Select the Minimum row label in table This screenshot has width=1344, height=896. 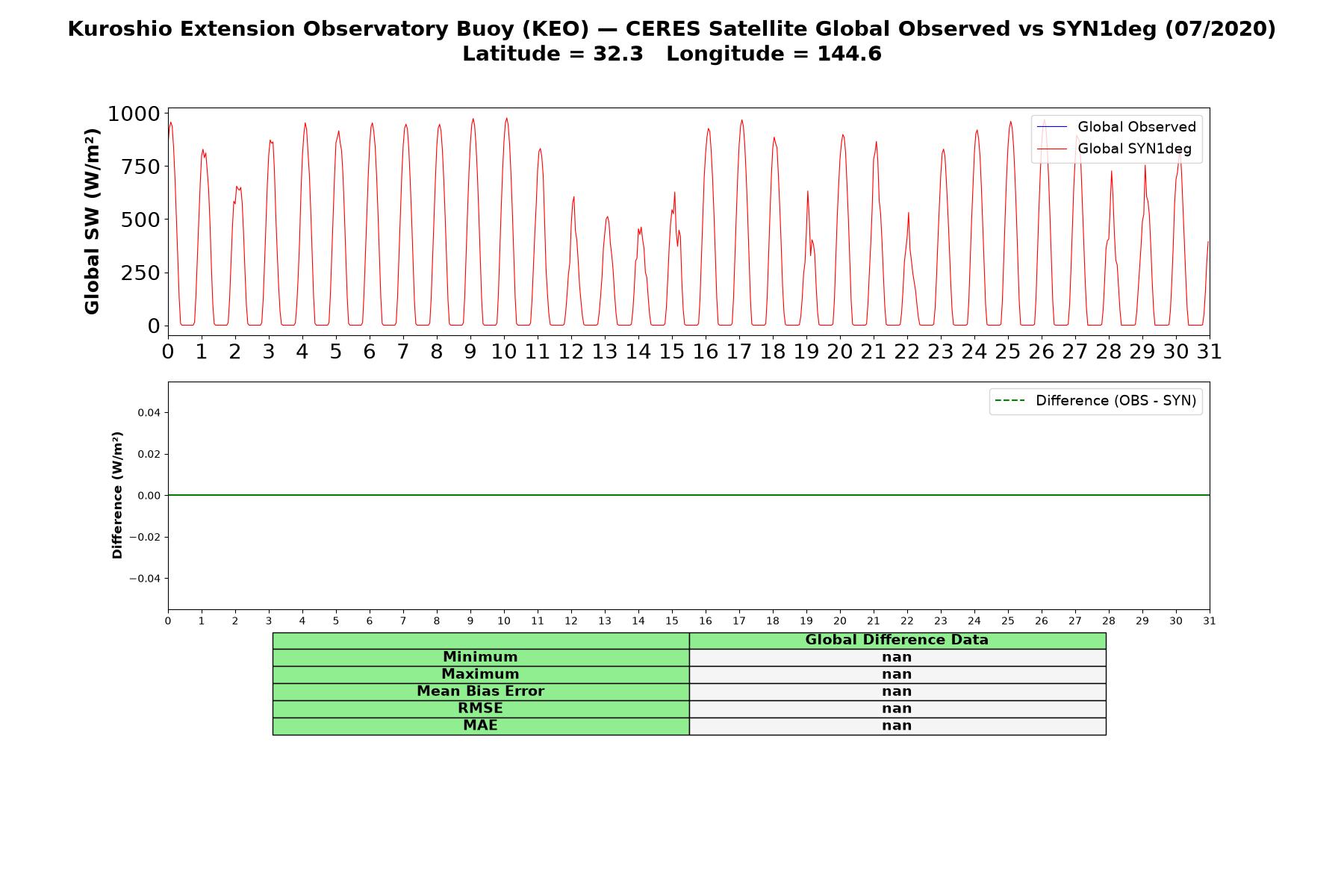pos(481,657)
